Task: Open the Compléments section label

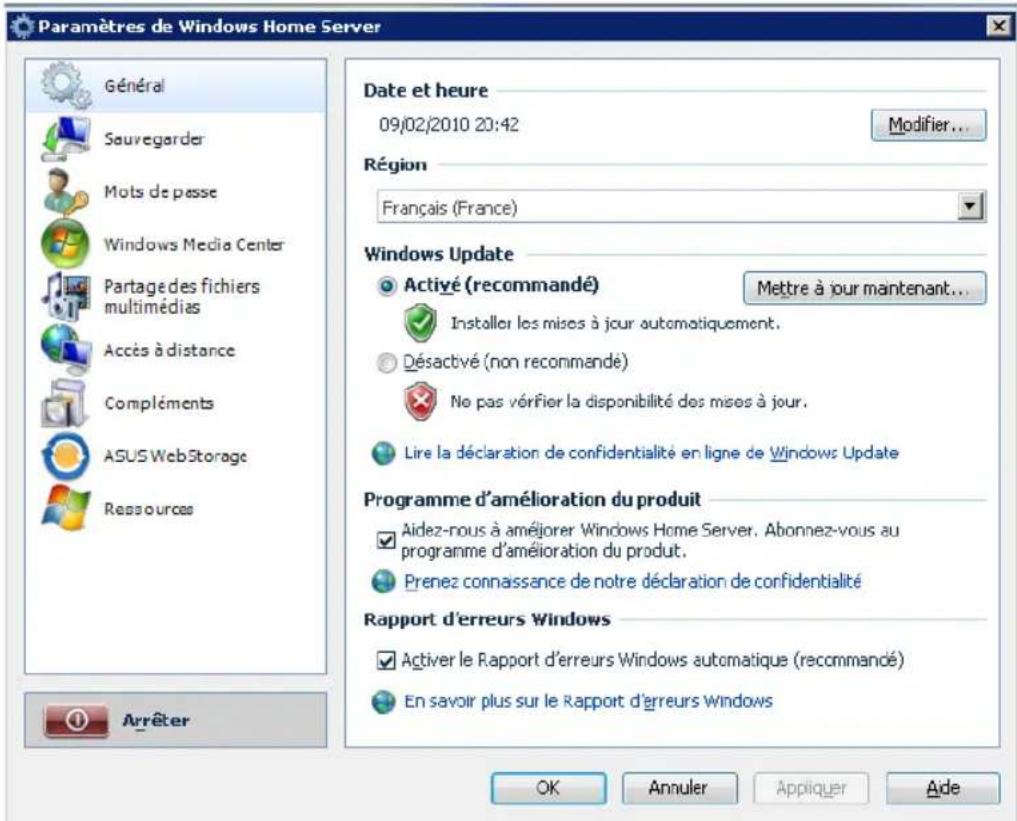Action: tap(159, 403)
